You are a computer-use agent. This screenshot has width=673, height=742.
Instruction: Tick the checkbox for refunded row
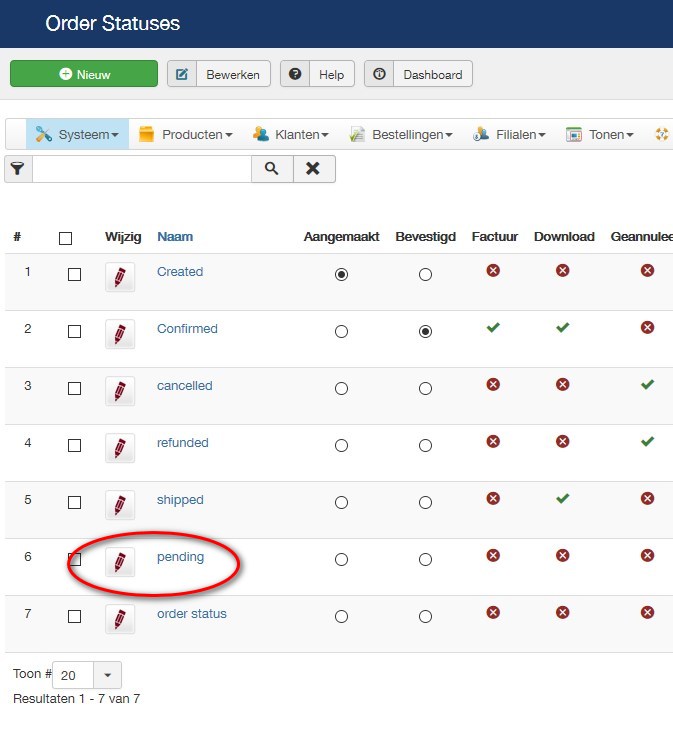[74, 445]
